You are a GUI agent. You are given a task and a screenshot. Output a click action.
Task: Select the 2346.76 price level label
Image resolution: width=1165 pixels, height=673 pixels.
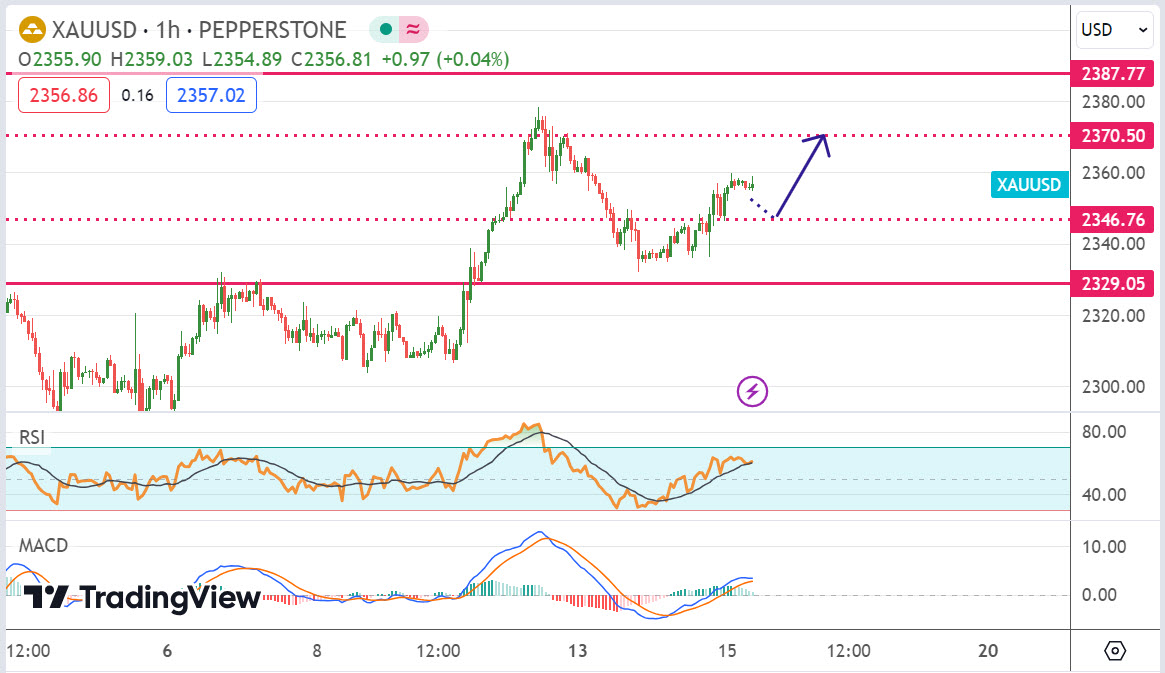[x=1113, y=219]
